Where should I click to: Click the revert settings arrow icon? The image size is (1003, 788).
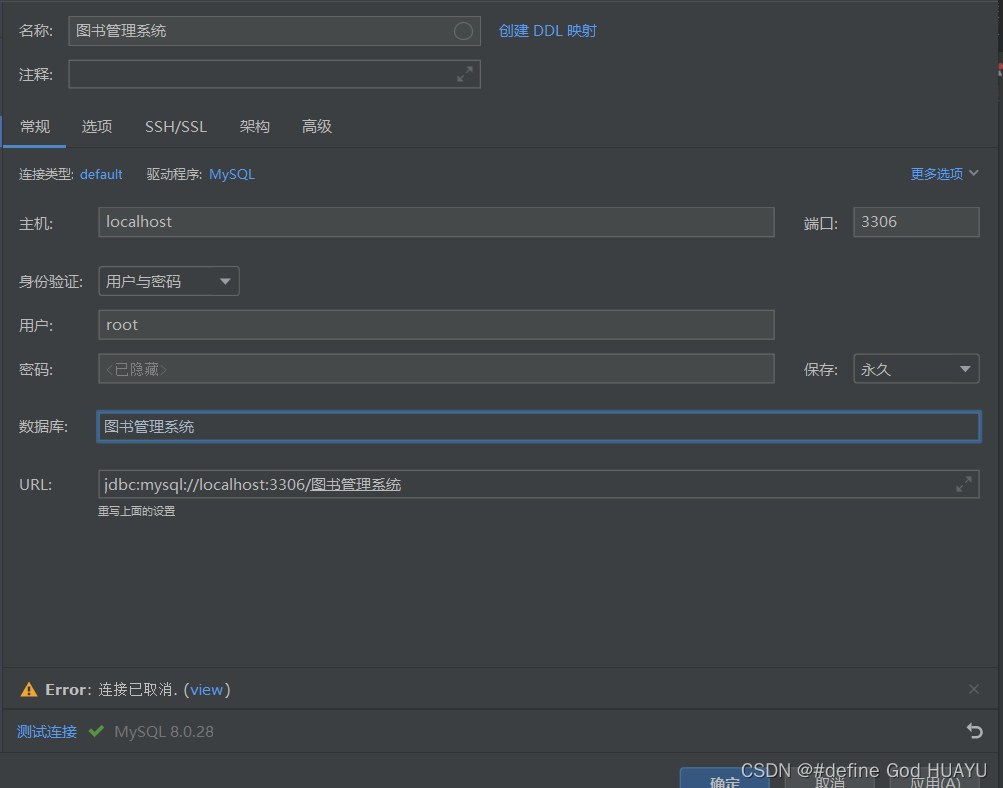point(974,731)
